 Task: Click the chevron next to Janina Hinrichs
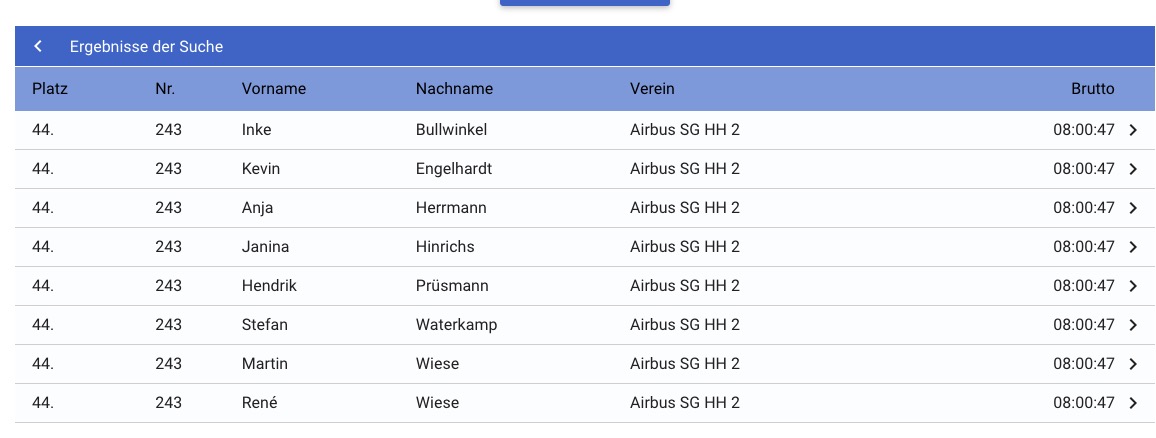1133,247
